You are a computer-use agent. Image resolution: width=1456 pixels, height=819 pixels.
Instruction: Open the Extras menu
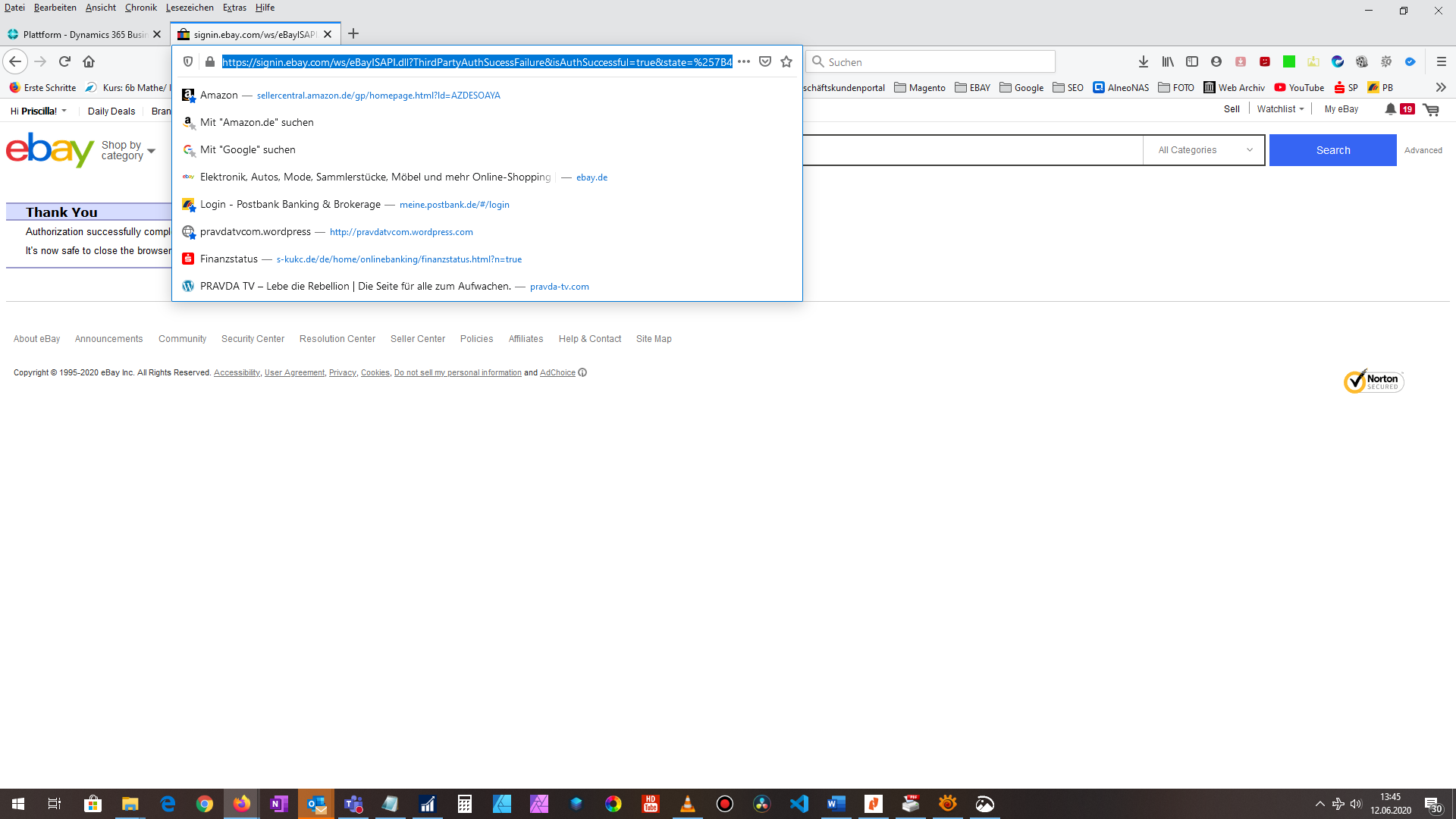coord(234,8)
